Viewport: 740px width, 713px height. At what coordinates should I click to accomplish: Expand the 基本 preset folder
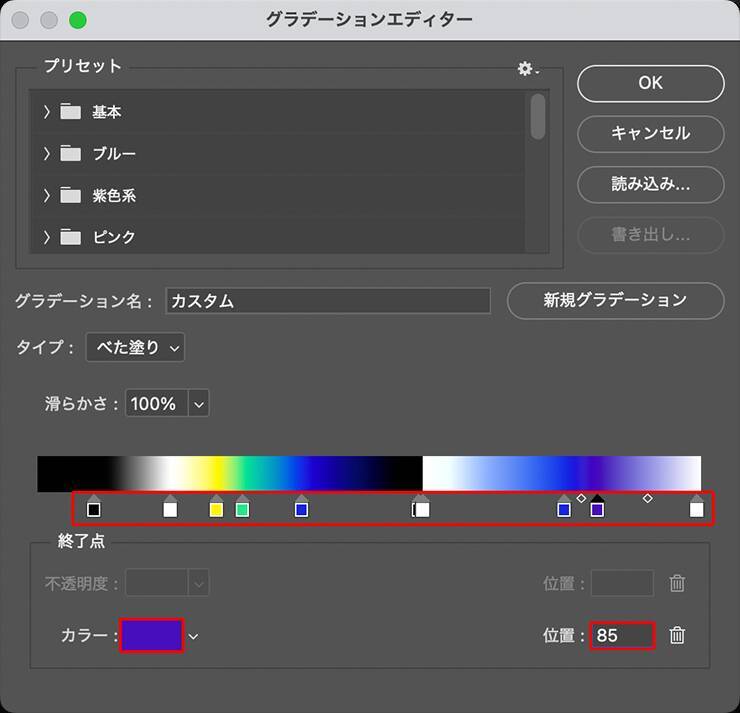click(46, 112)
